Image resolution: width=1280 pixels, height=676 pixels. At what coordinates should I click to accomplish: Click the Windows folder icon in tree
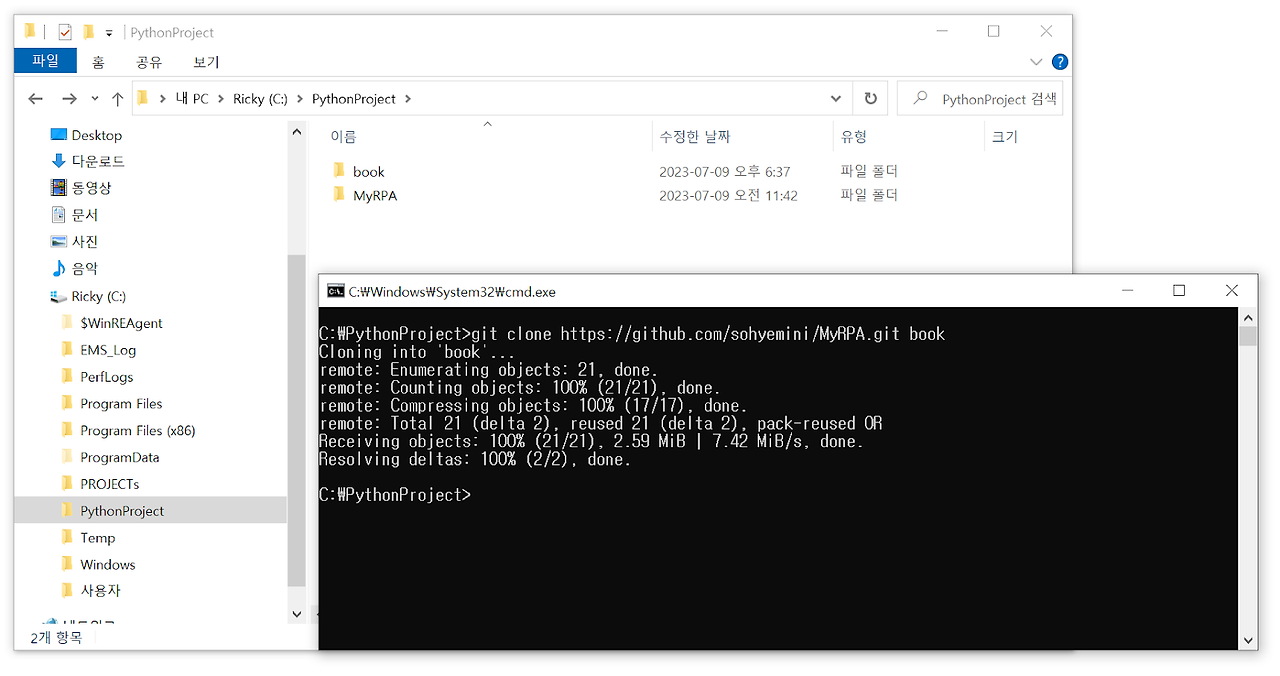tap(67, 564)
